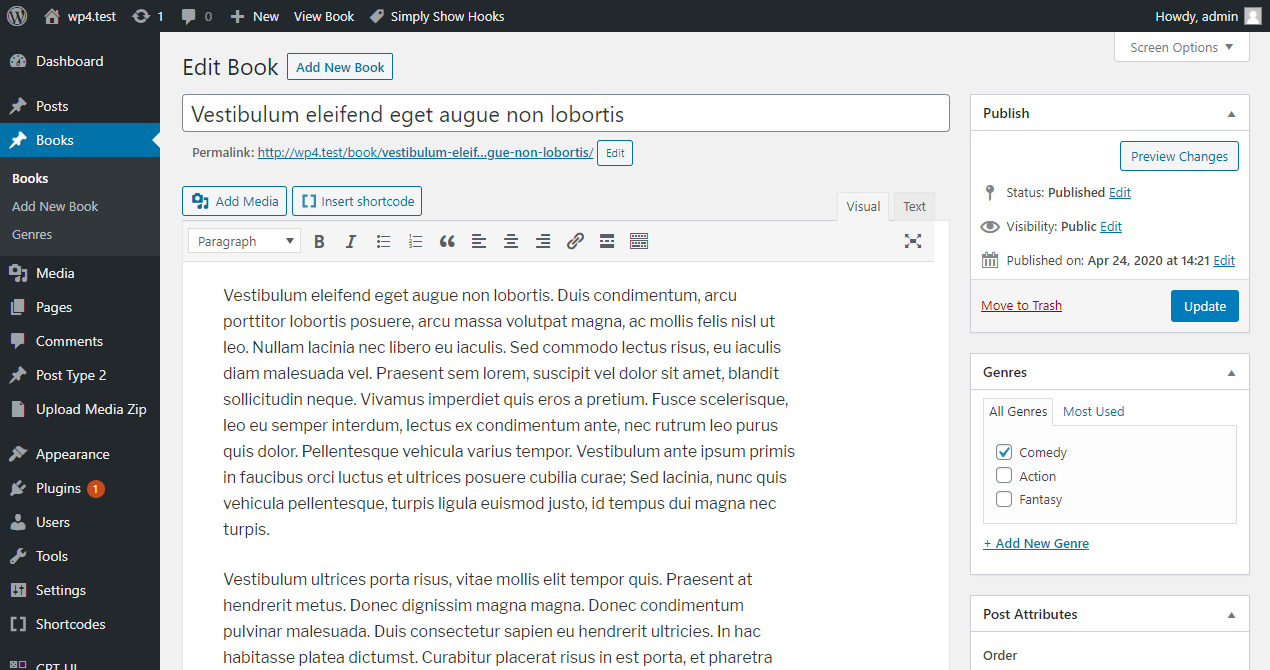Insert or edit link

coord(575,241)
